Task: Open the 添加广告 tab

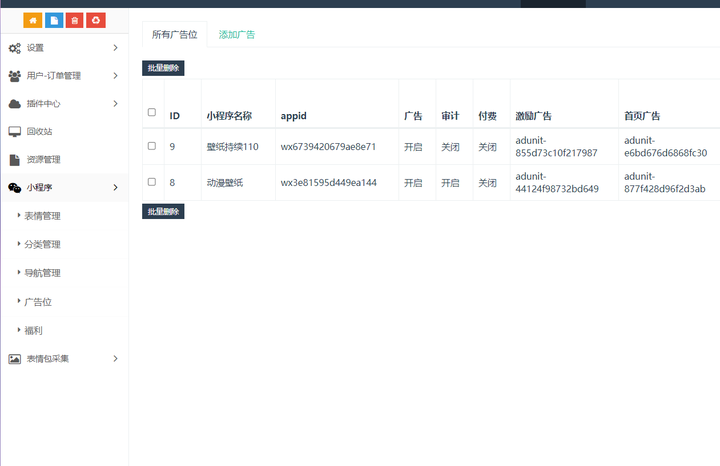Action: tap(236, 34)
